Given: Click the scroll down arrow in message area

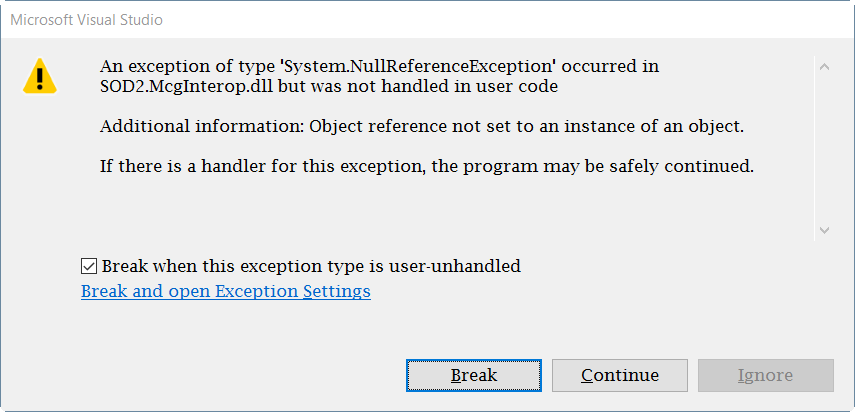Looking at the screenshot, I should point(824,231).
